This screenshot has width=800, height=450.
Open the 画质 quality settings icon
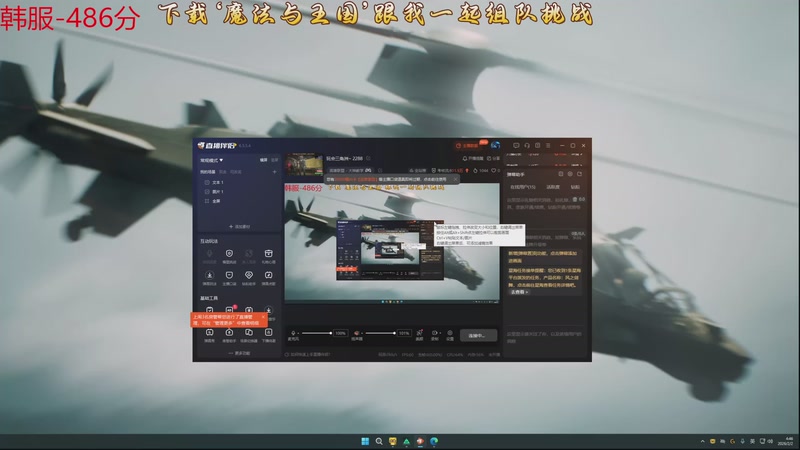click(419, 333)
